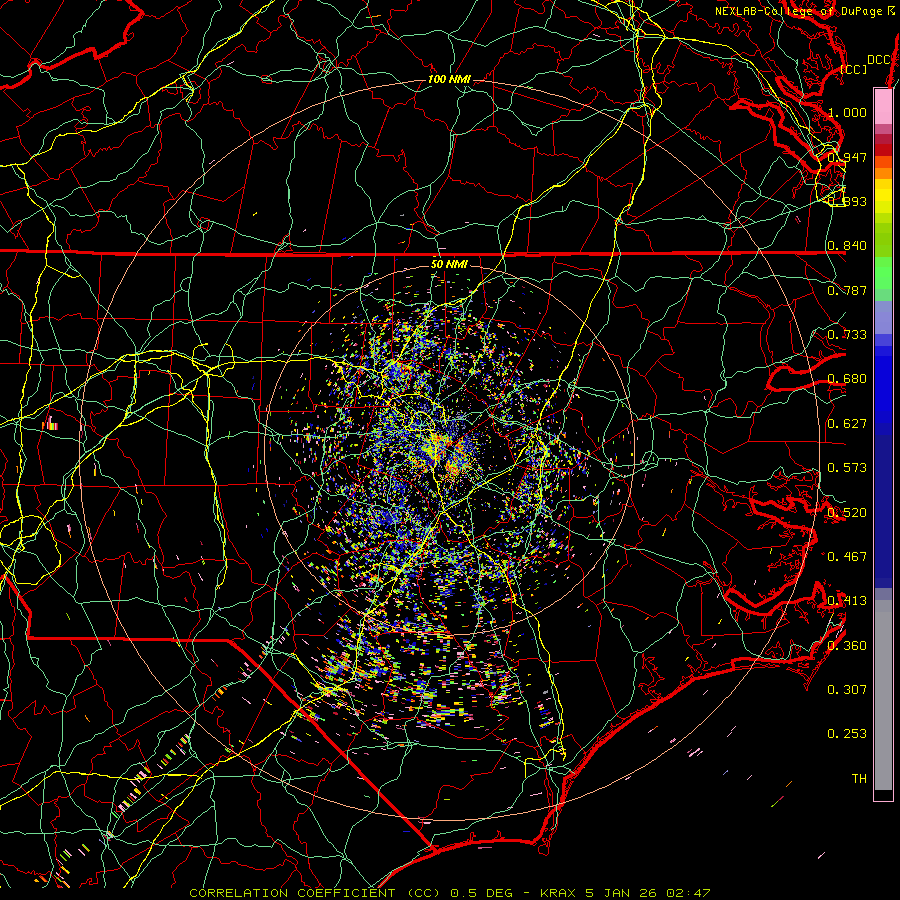This screenshot has height=900, width=900.
Task: Click the TH threshold label
Action: [859, 779]
